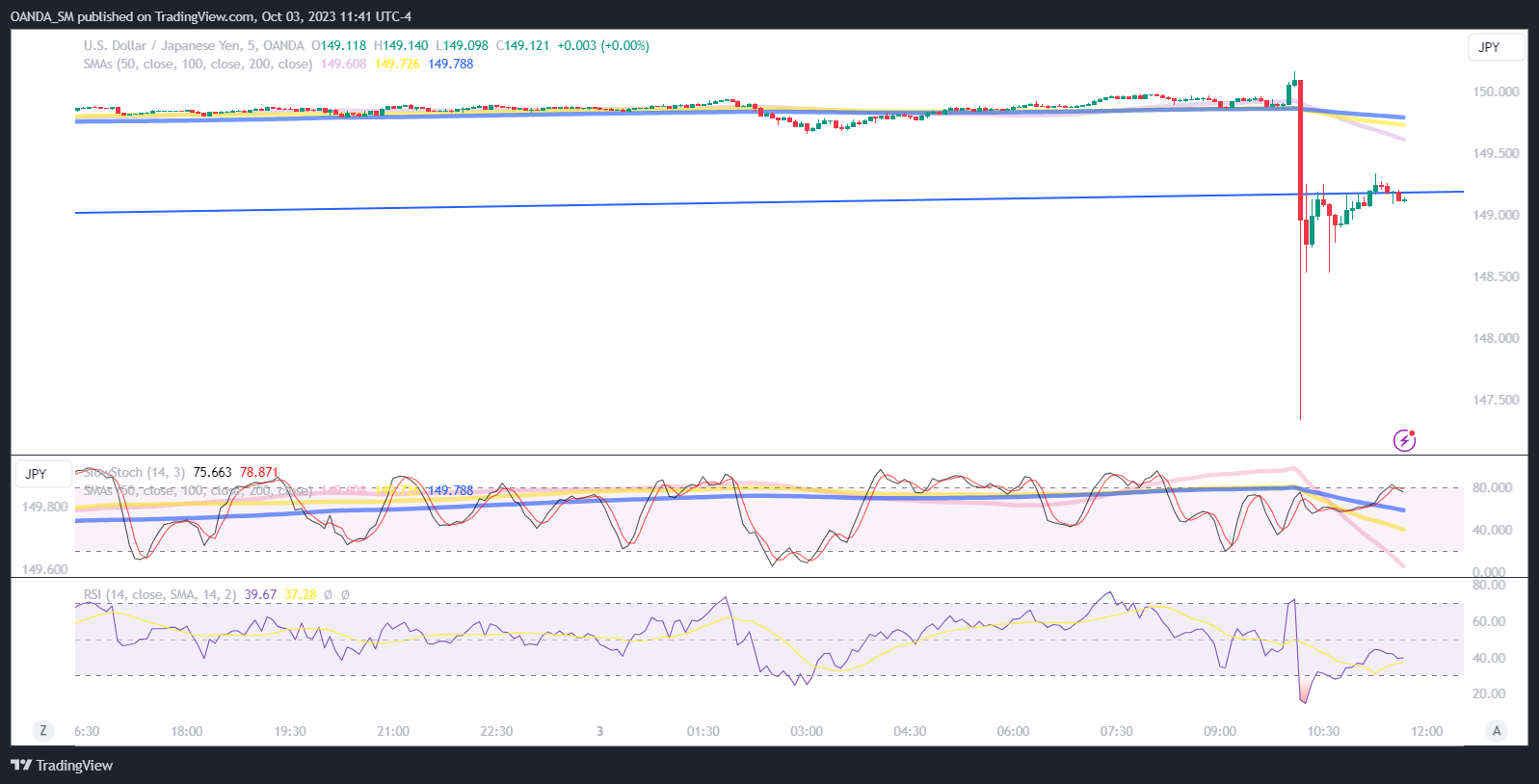1539x784 pixels.
Task: Click the 20.00 RSI axis label
Action: click(x=1489, y=693)
